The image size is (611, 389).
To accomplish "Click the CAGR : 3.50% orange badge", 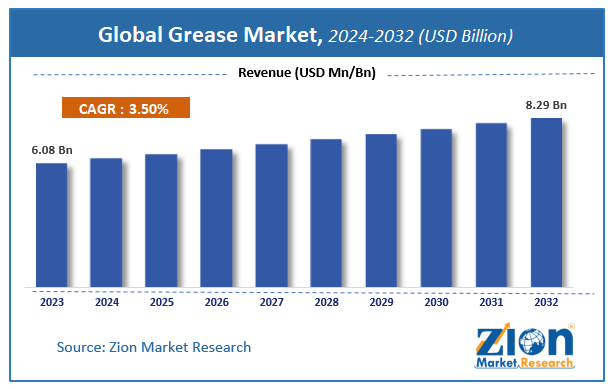I will point(126,108).
